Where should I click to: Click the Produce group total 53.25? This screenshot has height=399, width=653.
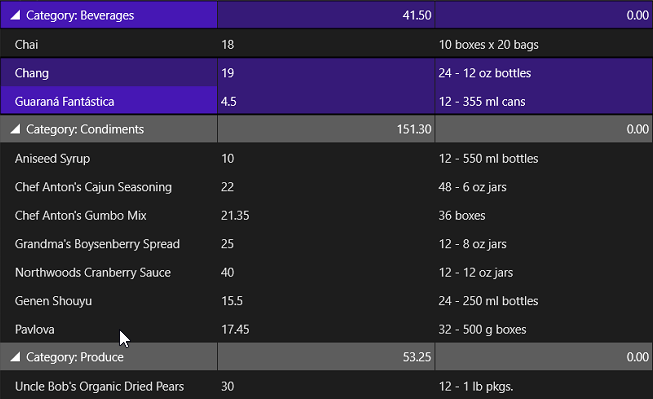(417, 357)
